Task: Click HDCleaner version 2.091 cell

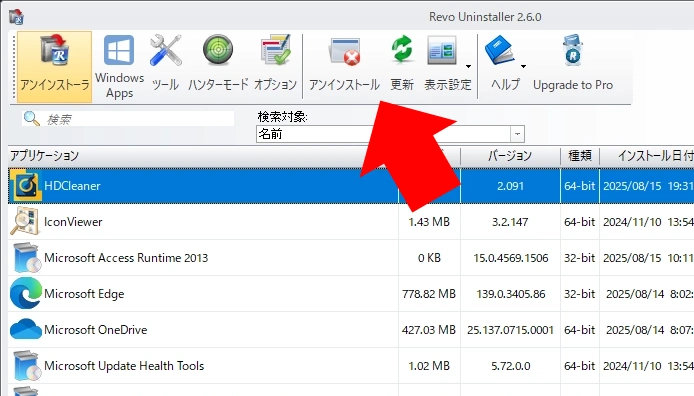Action: pyautogui.click(x=510, y=186)
